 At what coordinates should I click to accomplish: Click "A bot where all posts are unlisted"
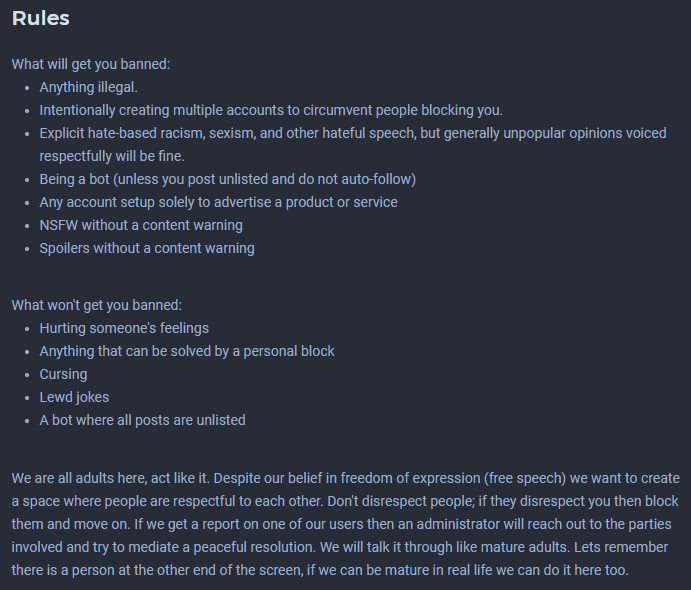click(142, 420)
